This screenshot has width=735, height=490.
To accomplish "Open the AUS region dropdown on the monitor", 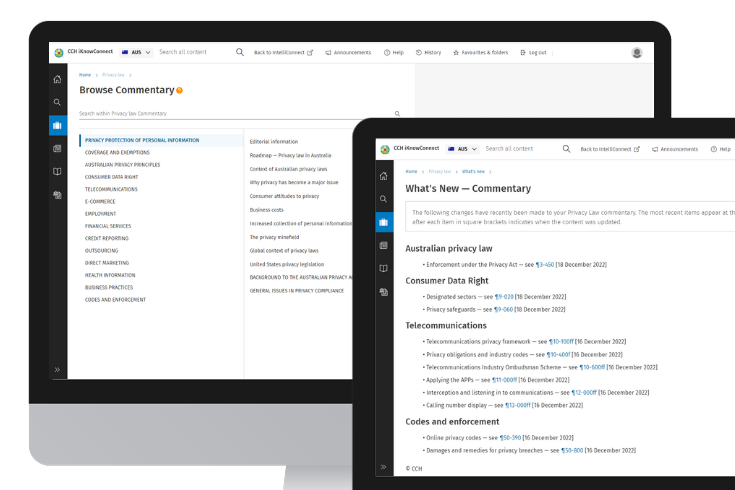I will [135, 52].
